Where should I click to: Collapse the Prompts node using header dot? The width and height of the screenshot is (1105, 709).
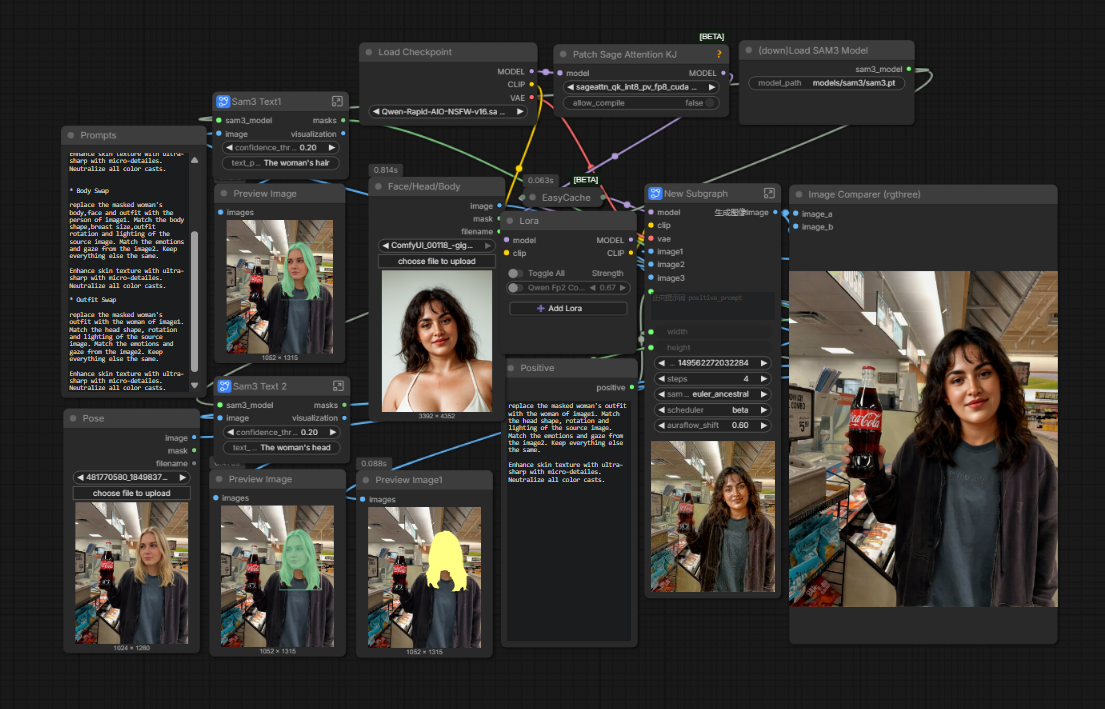coord(72,135)
